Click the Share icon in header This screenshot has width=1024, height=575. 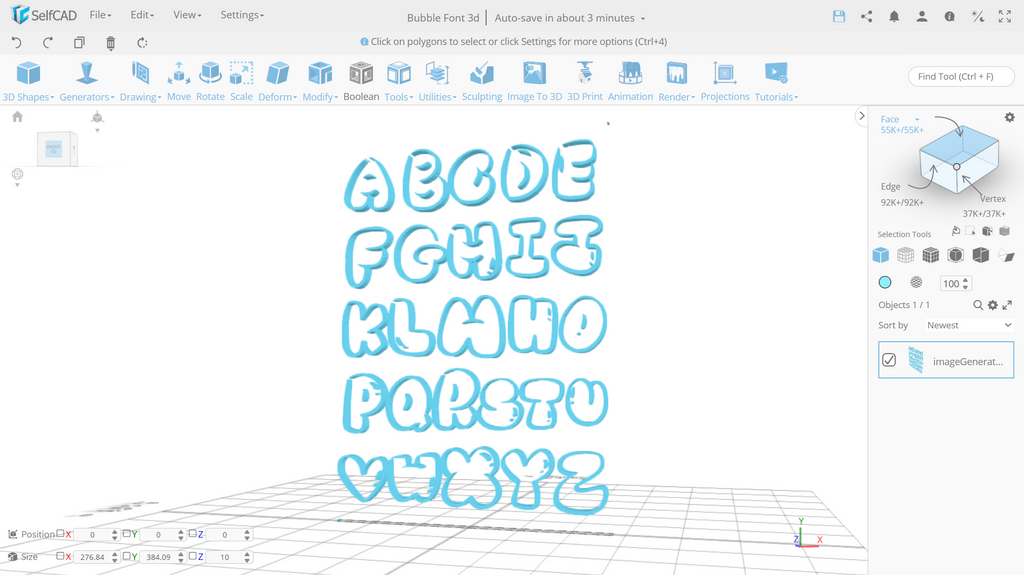(x=867, y=17)
